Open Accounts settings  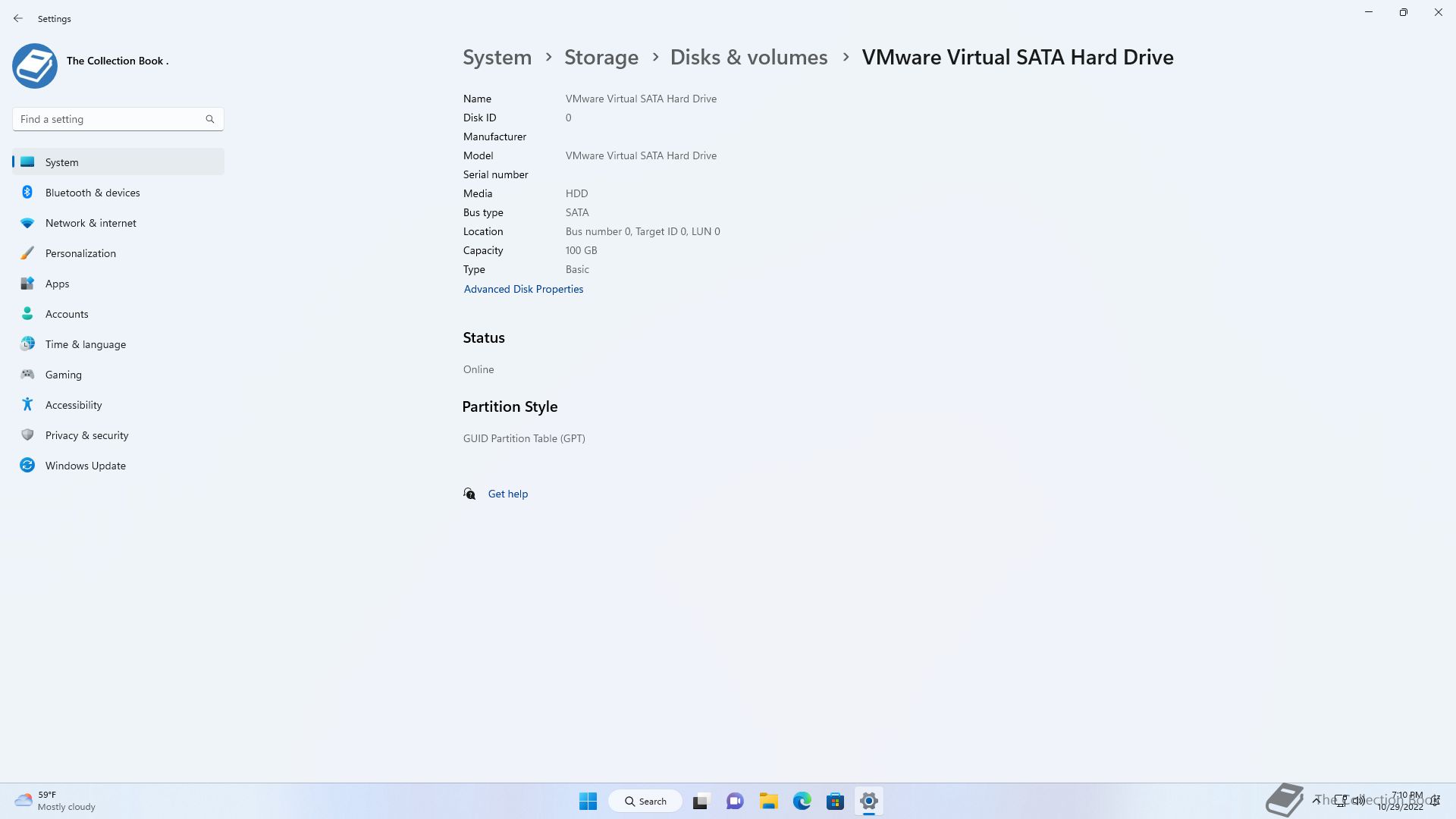[118, 314]
